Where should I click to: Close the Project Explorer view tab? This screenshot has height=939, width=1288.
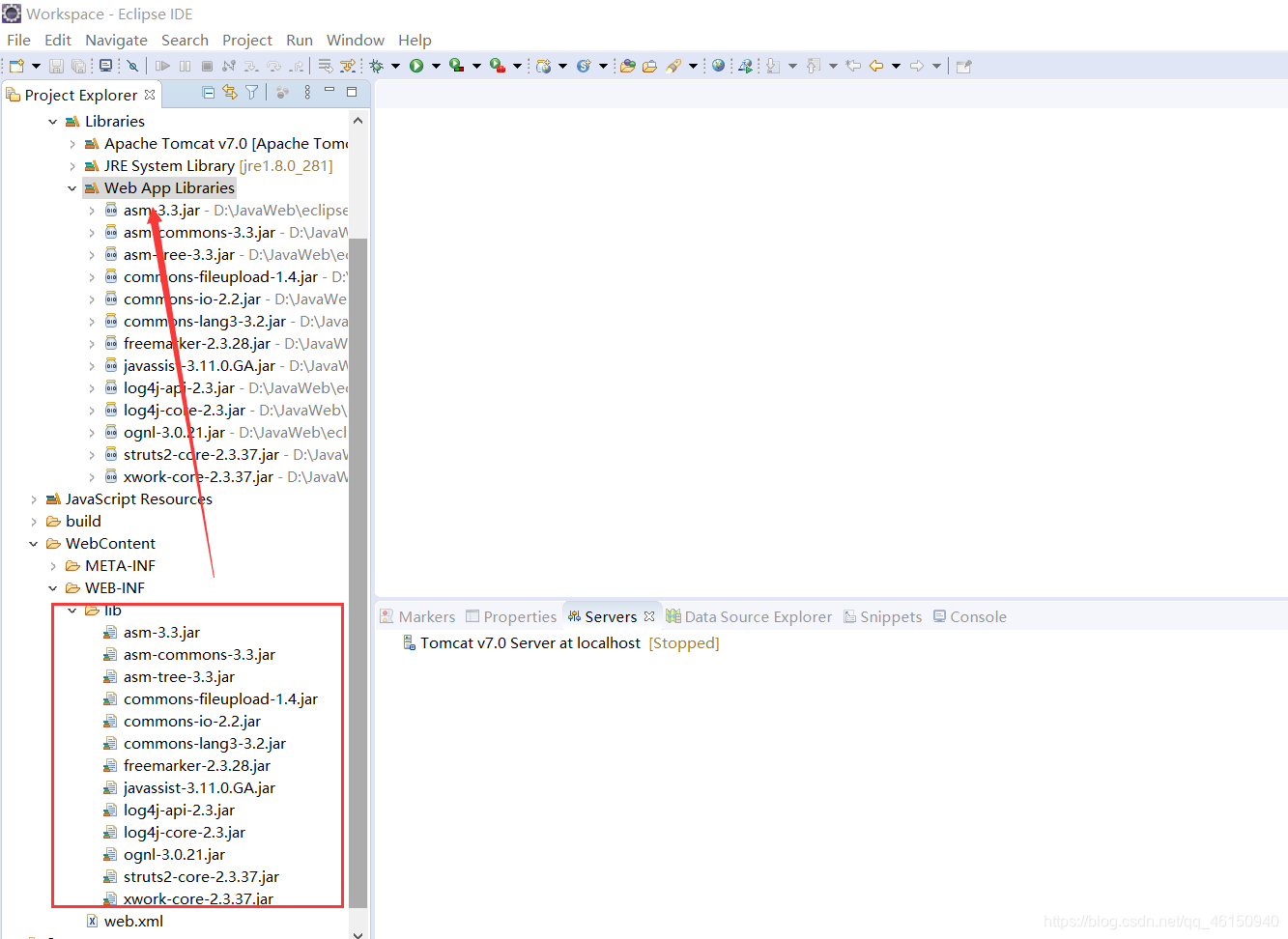(x=150, y=95)
